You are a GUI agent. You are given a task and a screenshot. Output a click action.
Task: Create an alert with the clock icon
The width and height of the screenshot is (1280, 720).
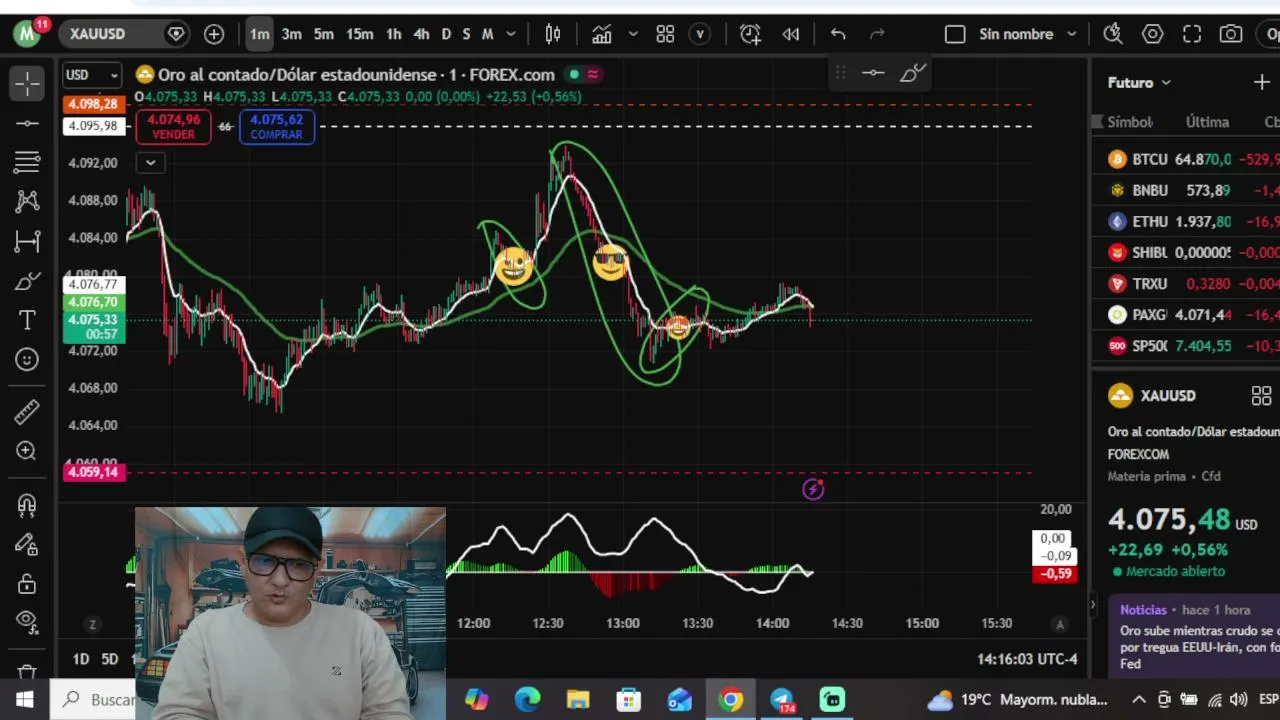pyautogui.click(x=750, y=34)
